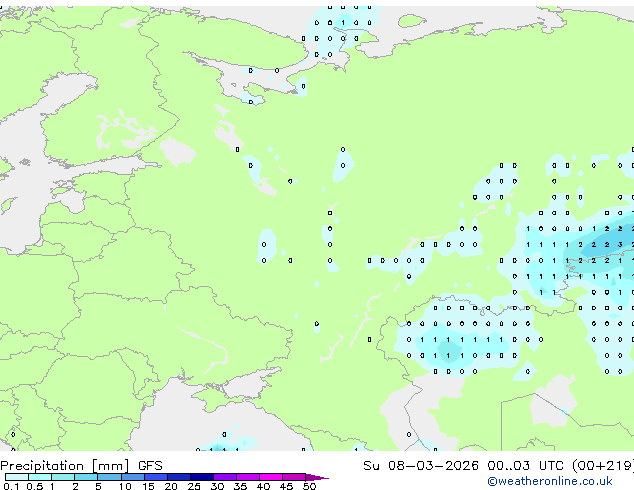Image resolution: width=634 pixels, height=490 pixels.
Task: Select the legend swatch between 1 and 2
Action: pos(63,477)
